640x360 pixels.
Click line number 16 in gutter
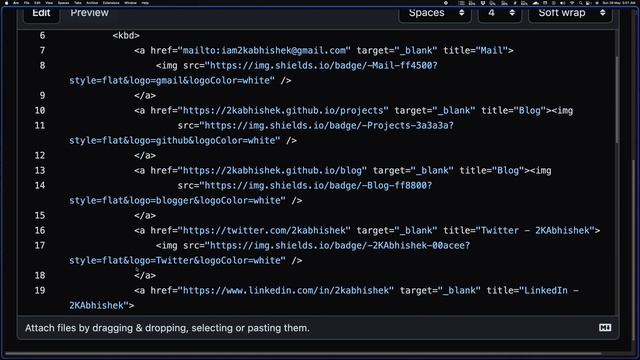[40, 231]
